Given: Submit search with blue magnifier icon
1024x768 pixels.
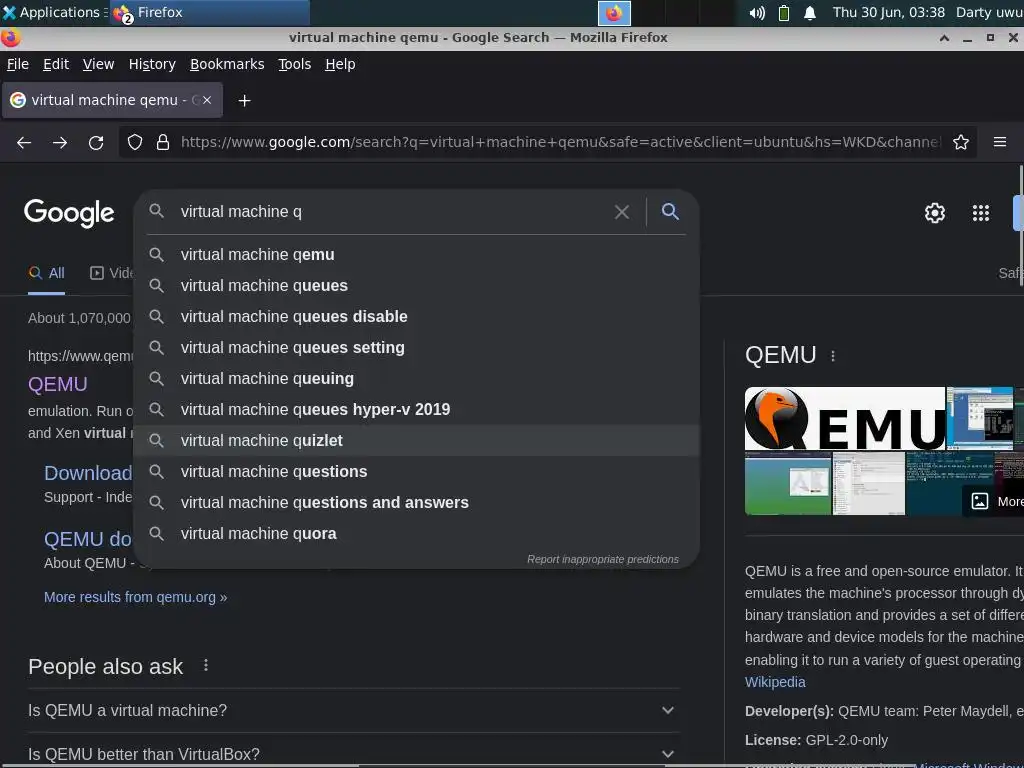Looking at the screenshot, I should (x=670, y=211).
